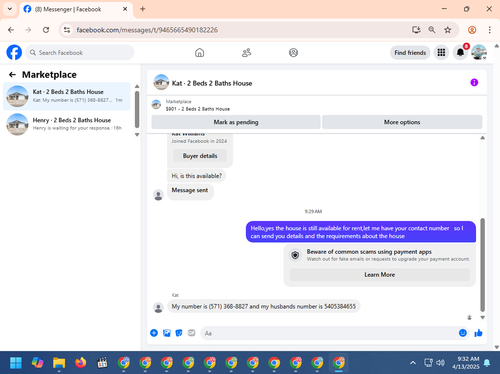This screenshot has height=374, width=500.
Task: Click Learn More on the scam warning
Action: pyautogui.click(x=379, y=275)
